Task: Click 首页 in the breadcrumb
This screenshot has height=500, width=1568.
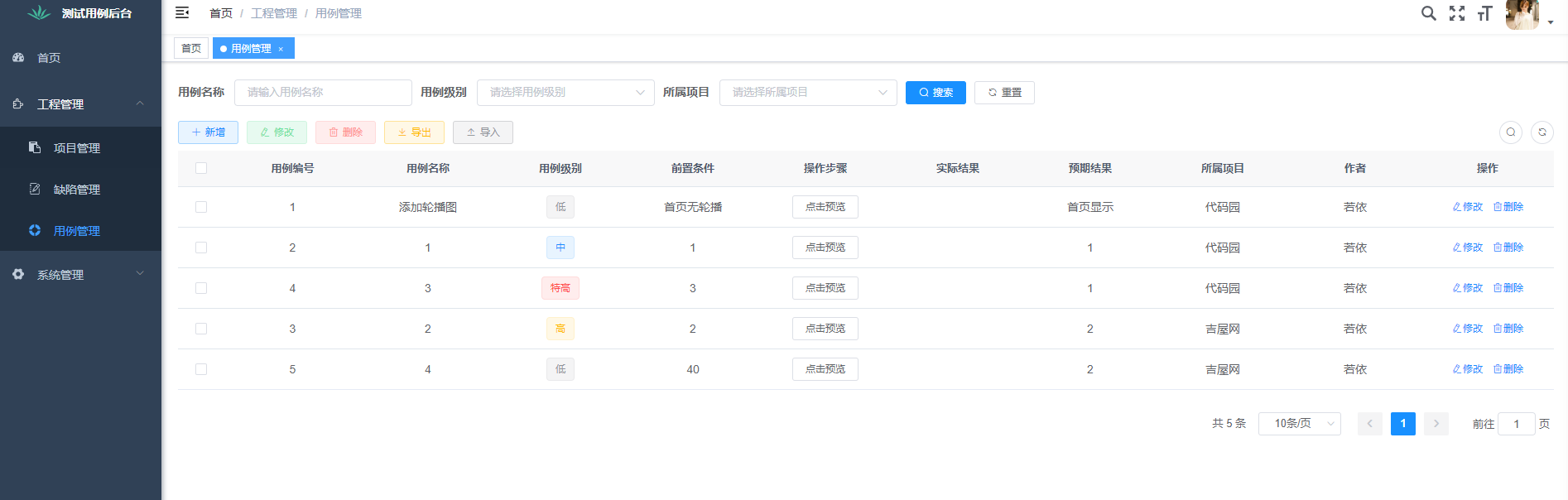Action: tap(221, 13)
